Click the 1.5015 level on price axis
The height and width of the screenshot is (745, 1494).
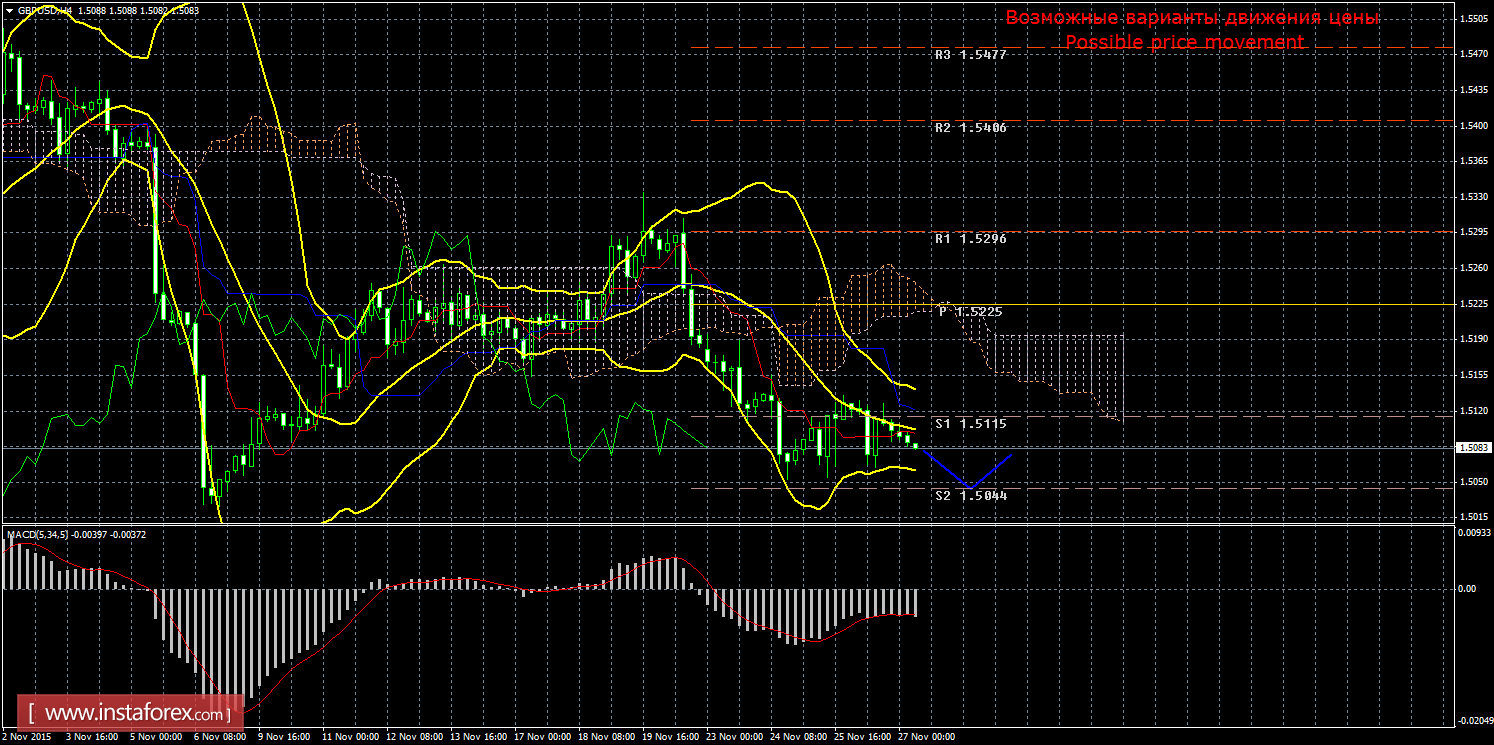pos(1473,517)
